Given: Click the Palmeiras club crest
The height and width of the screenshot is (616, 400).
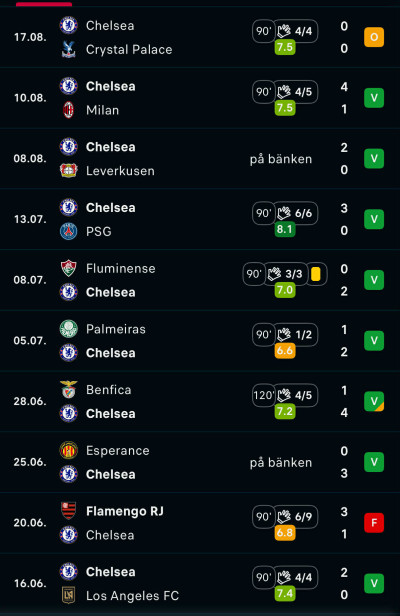Looking at the screenshot, I should click(68, 329).
